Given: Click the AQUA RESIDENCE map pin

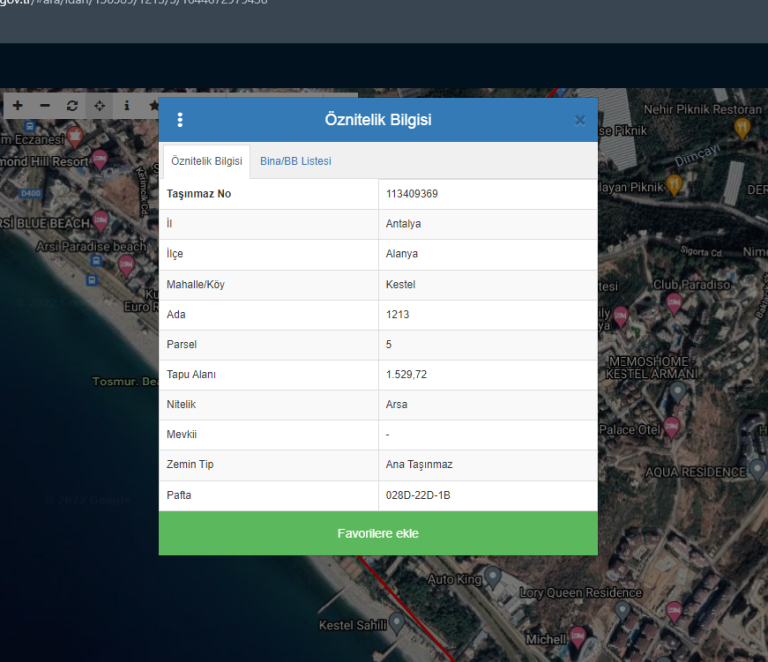Looking at the screenshot, I should (x=758, y=469).
